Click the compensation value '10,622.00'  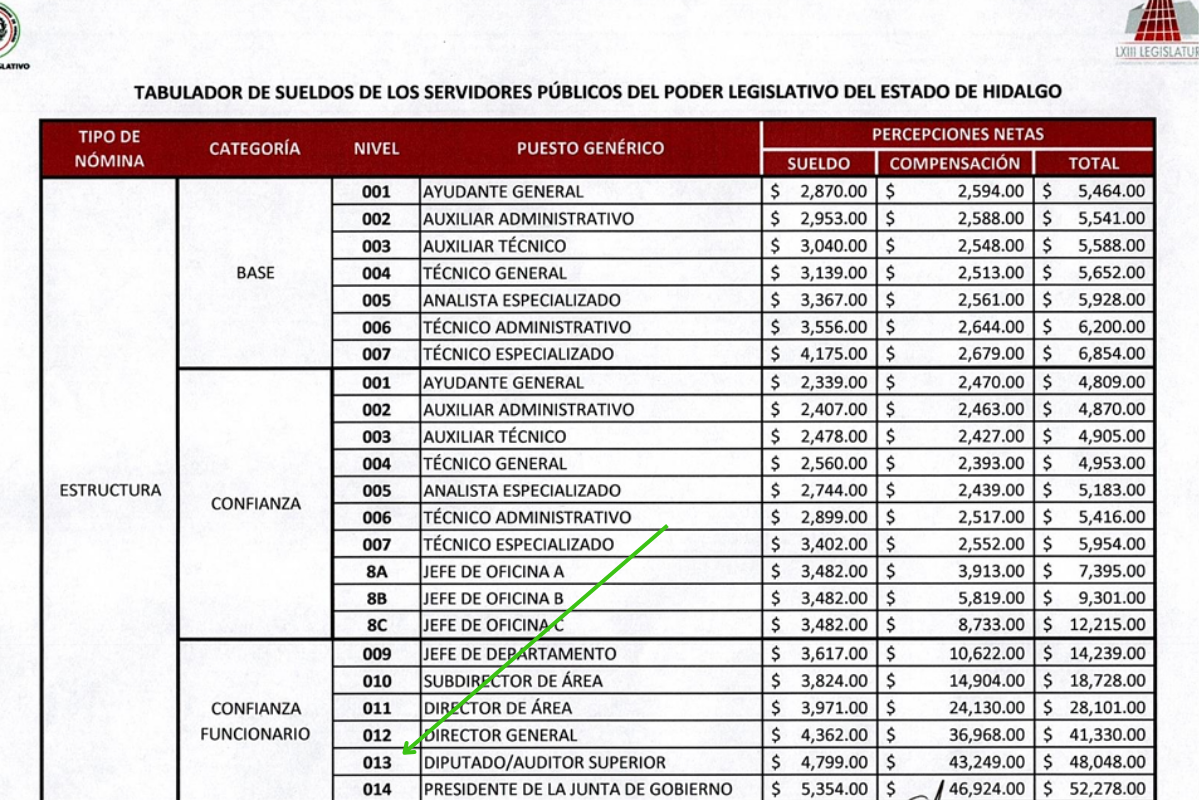coord(986,653)
